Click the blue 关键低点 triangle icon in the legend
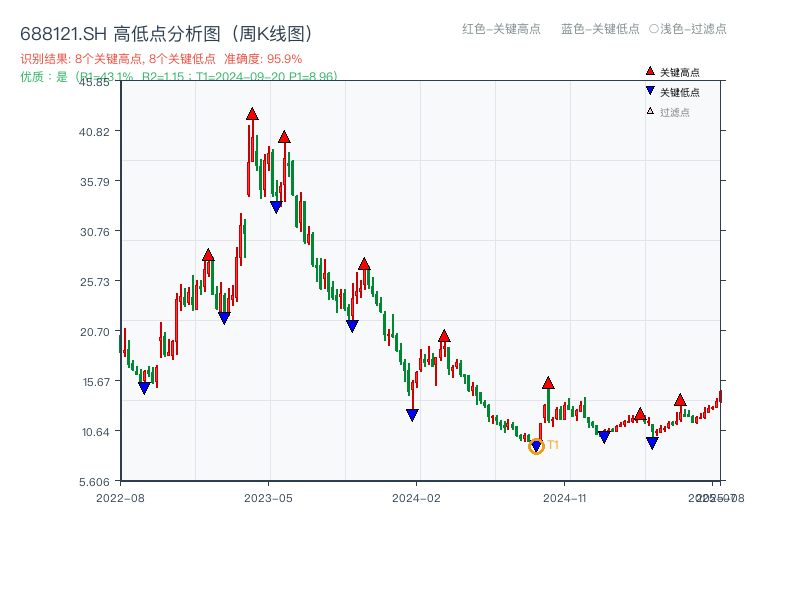 [648, 93]
